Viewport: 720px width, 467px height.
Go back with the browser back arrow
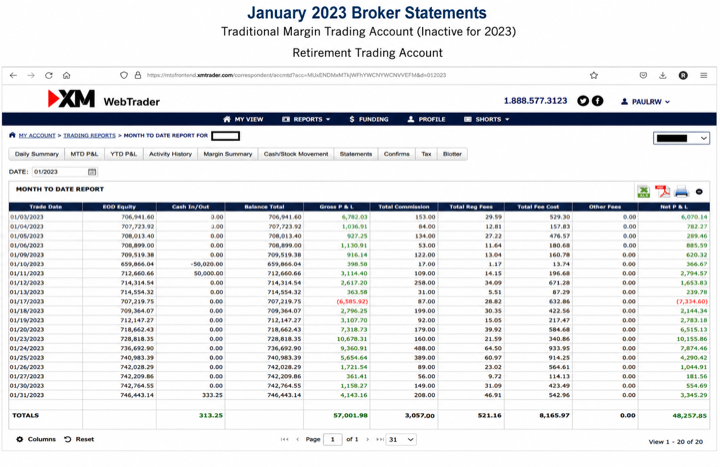coord(13,75)
